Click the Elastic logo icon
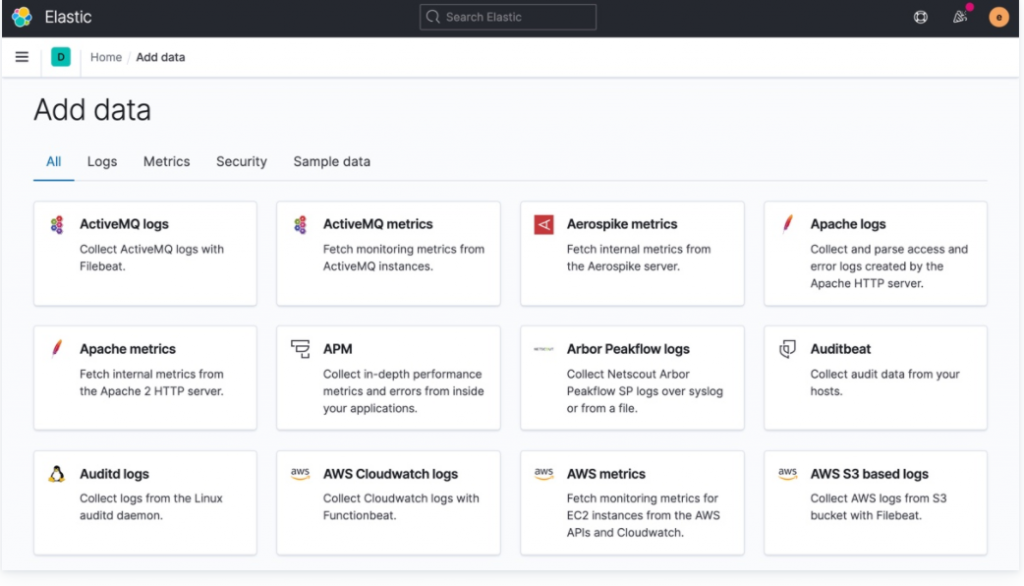The height and width of the screenshot is (586, 1024). [x=22, y=17]
